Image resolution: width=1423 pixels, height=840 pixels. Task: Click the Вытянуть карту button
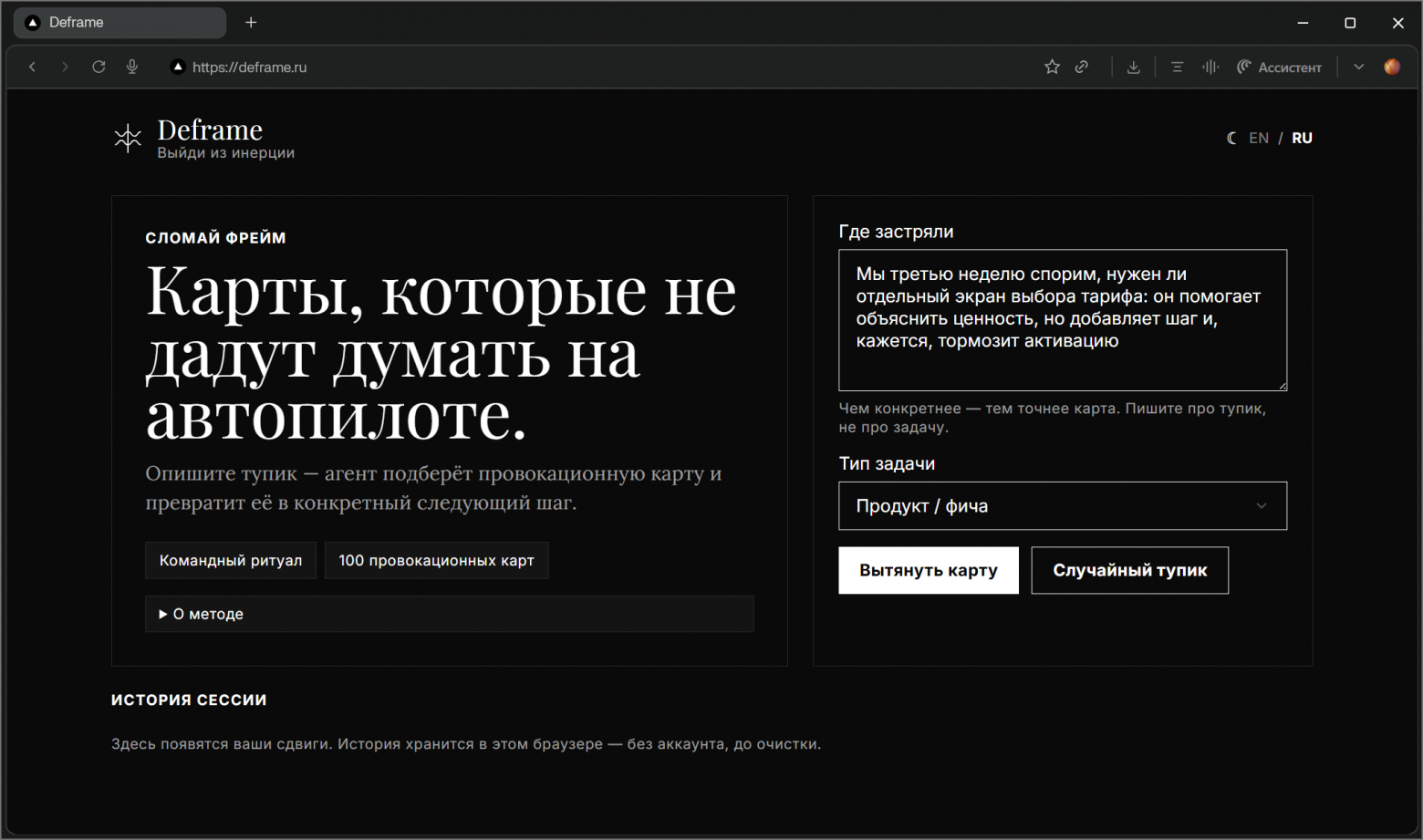tap(929, 570)
